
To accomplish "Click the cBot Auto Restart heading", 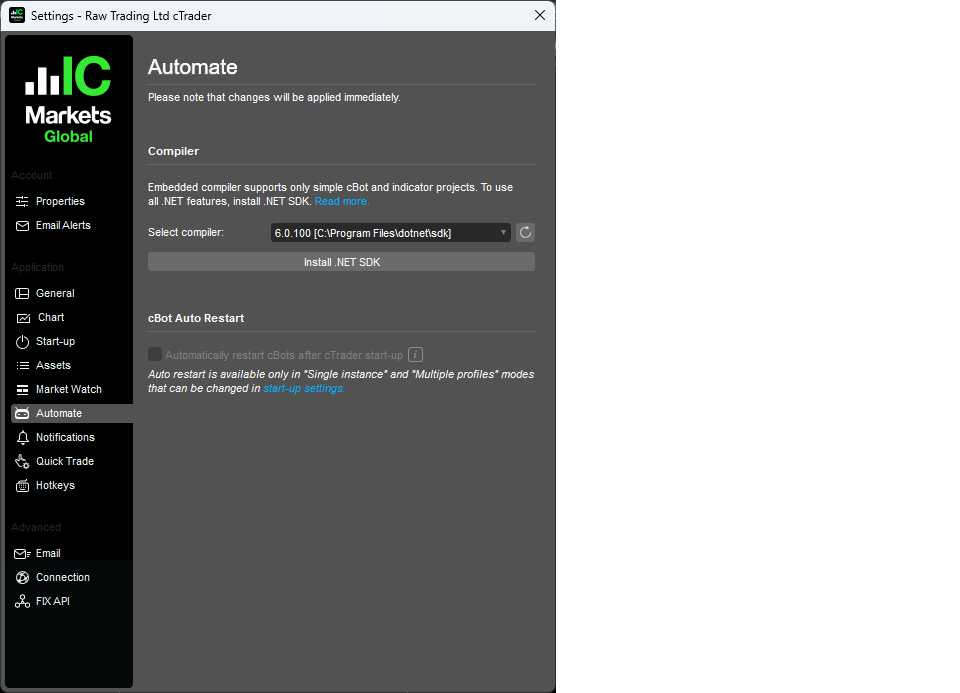I will pyautogui.click(x=196, y=318).
